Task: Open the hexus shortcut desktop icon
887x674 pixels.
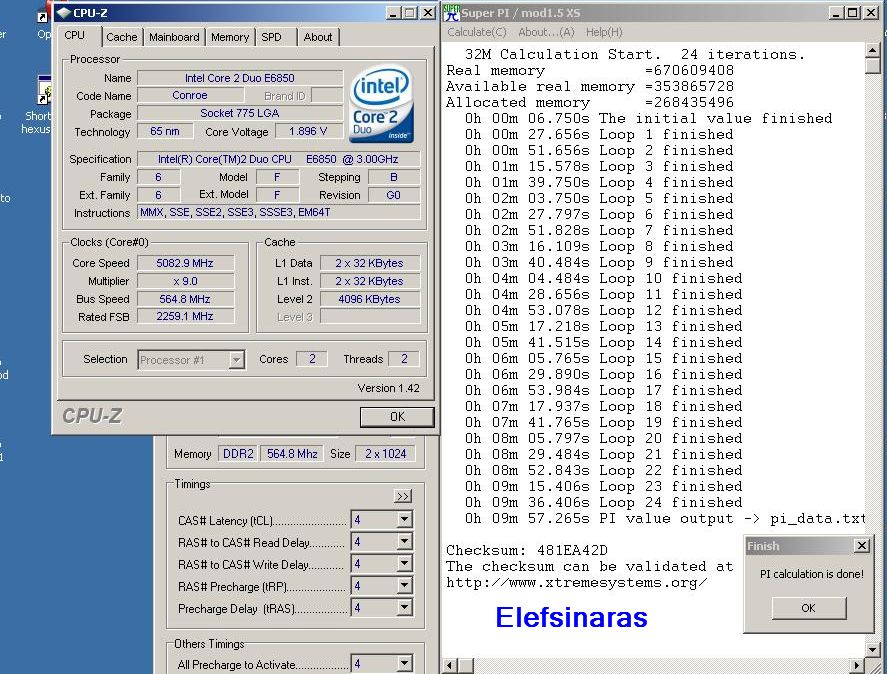Action: (x=43, y=105)
